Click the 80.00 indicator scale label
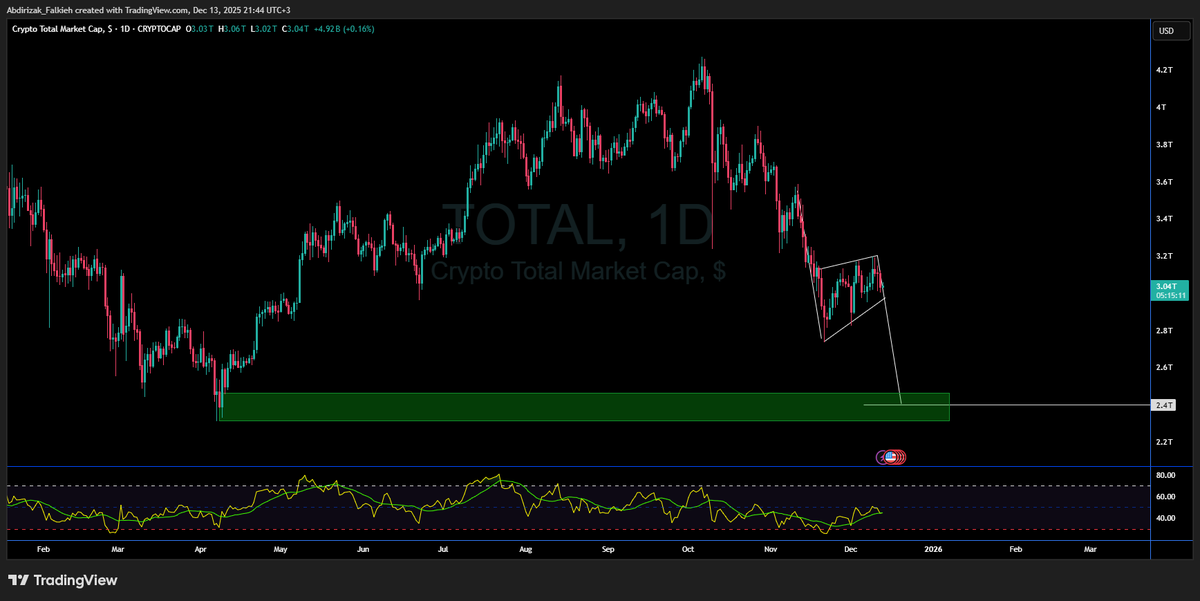Viewport: 1200px width, 601px height. coord(1166,475)
